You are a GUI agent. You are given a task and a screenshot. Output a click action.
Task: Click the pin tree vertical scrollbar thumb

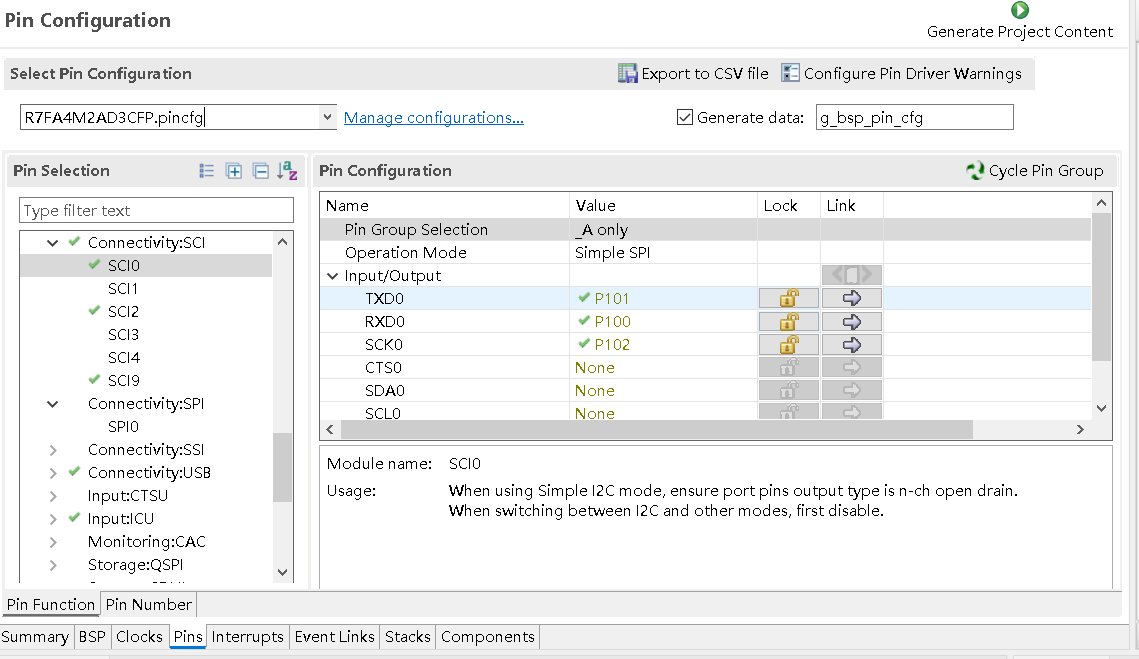click(283, 467)
